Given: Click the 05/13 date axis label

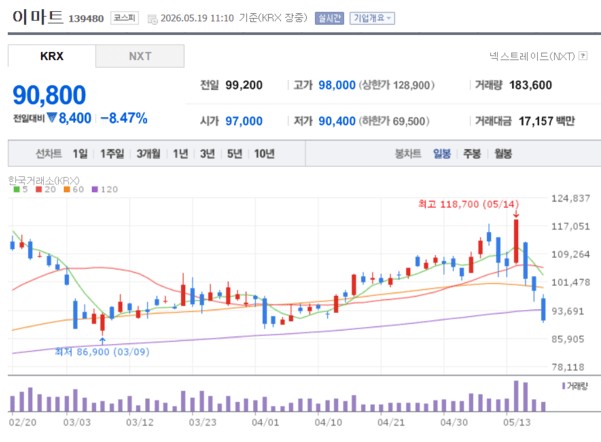Looking at the screenshot, I should click(x=516, y=422).
